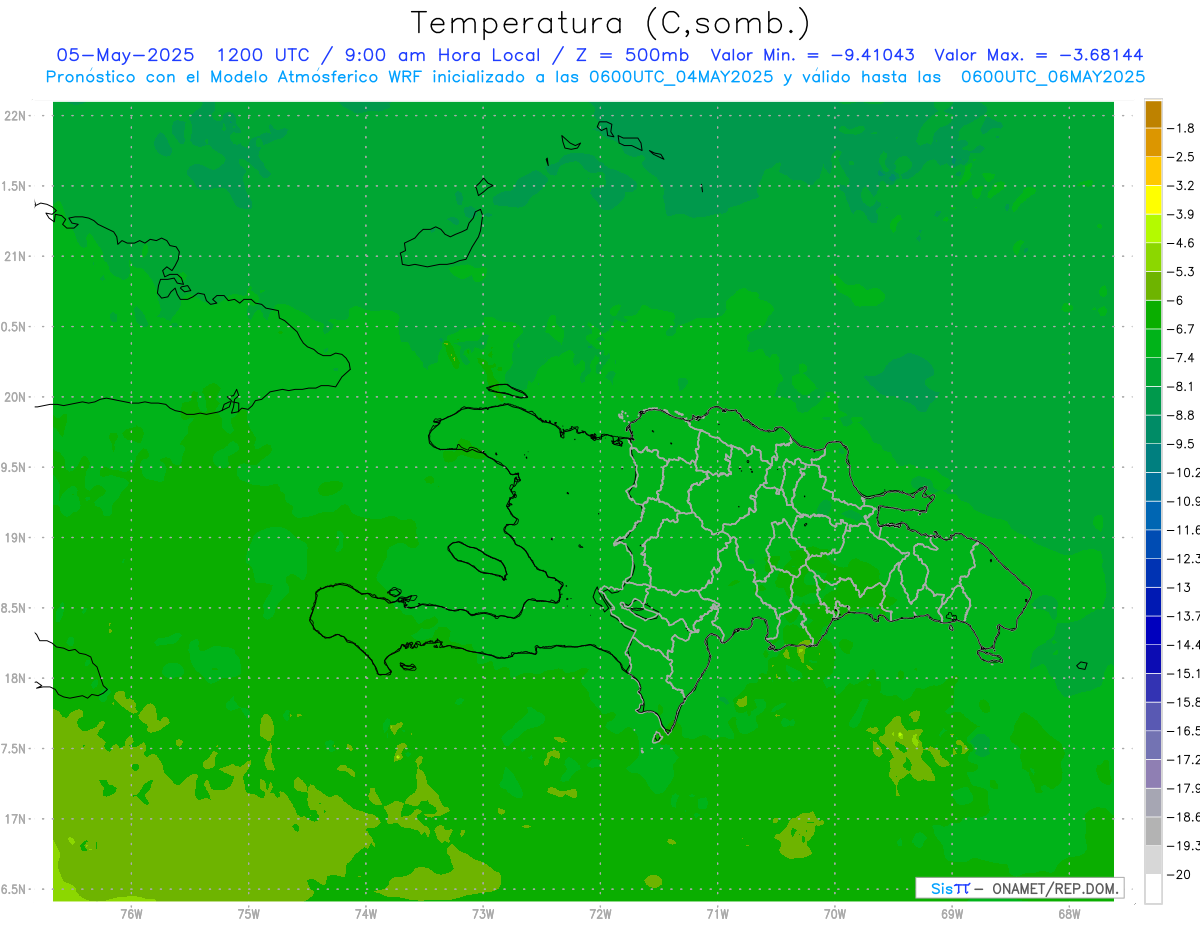The image size is (1200, 927).
Task: Click the "74W" longitude label
Action: point(366,913)
